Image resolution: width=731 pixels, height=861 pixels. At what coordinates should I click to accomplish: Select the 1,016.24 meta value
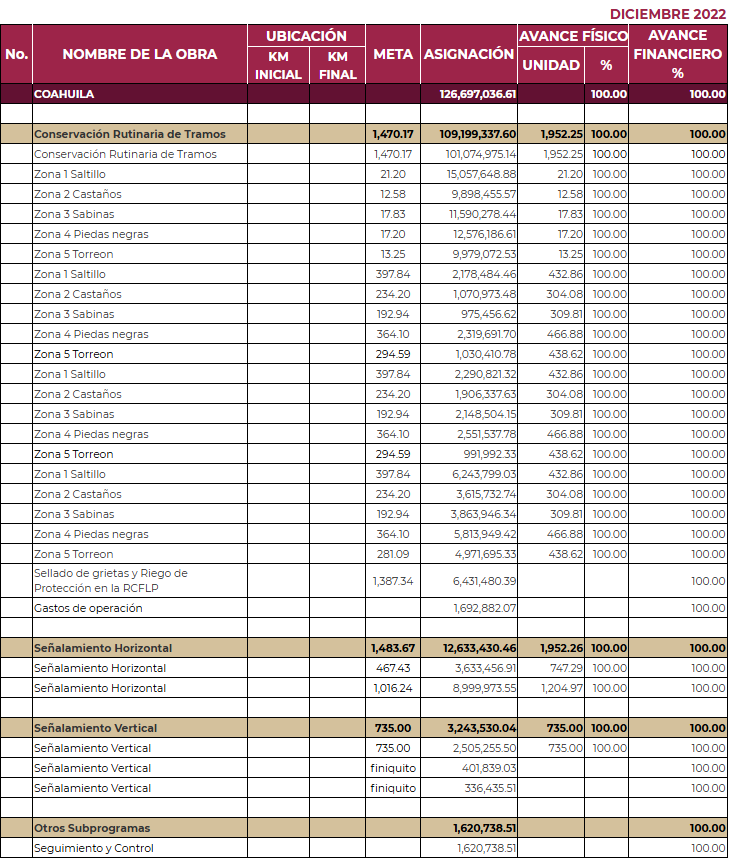(393, 688)
